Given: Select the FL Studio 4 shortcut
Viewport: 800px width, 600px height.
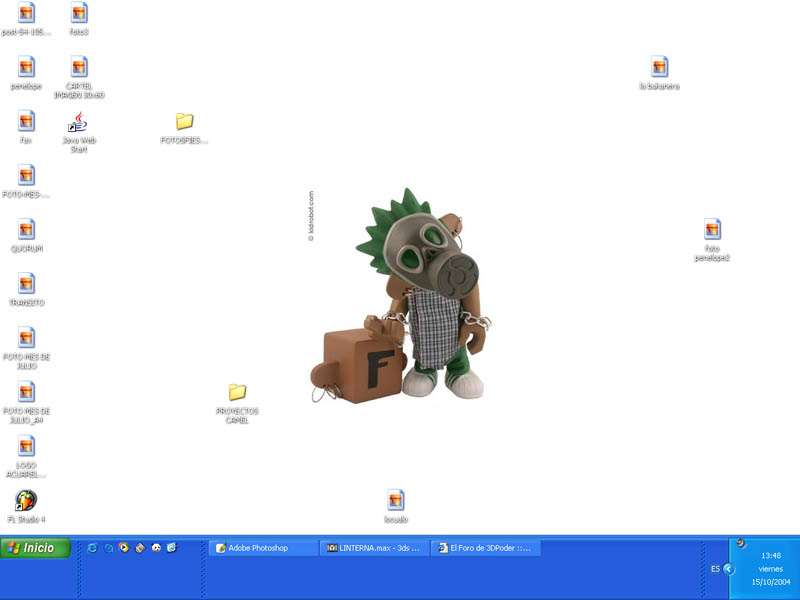Looking at the screenshot, I should [x=26, y=507].
